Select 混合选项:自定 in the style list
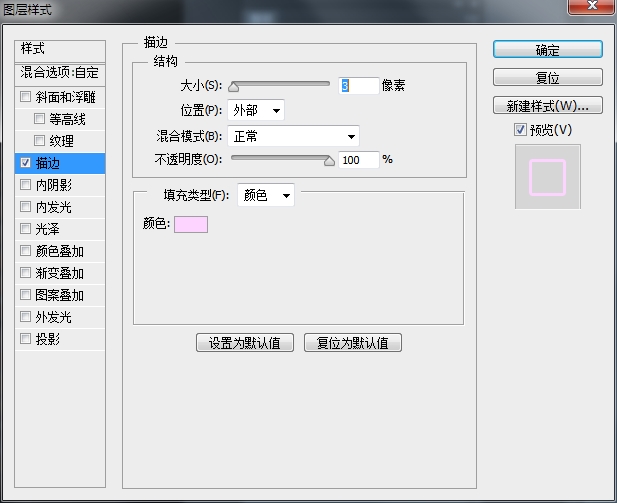Screen dimensions: 617x503 click(60, 74)
